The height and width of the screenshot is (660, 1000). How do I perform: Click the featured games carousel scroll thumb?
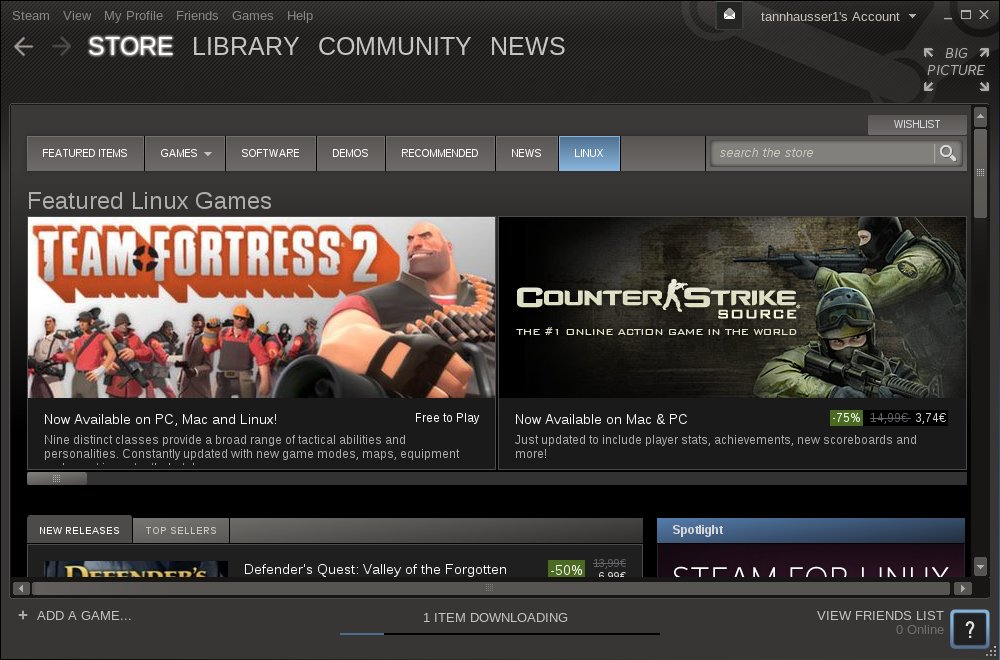(57, 478)
